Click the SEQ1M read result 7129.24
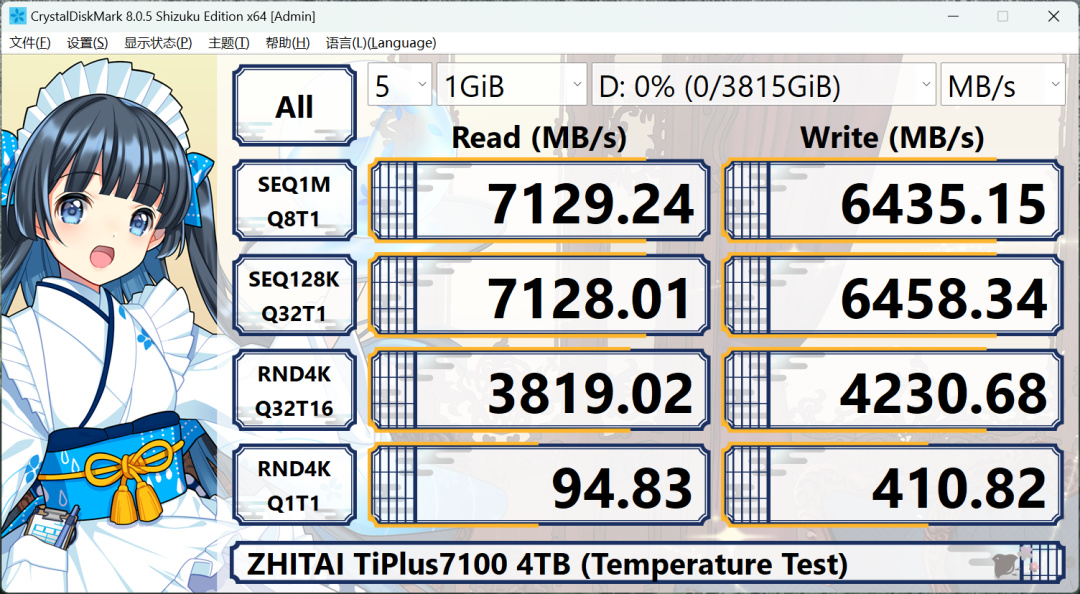 (x=539, y=201)
